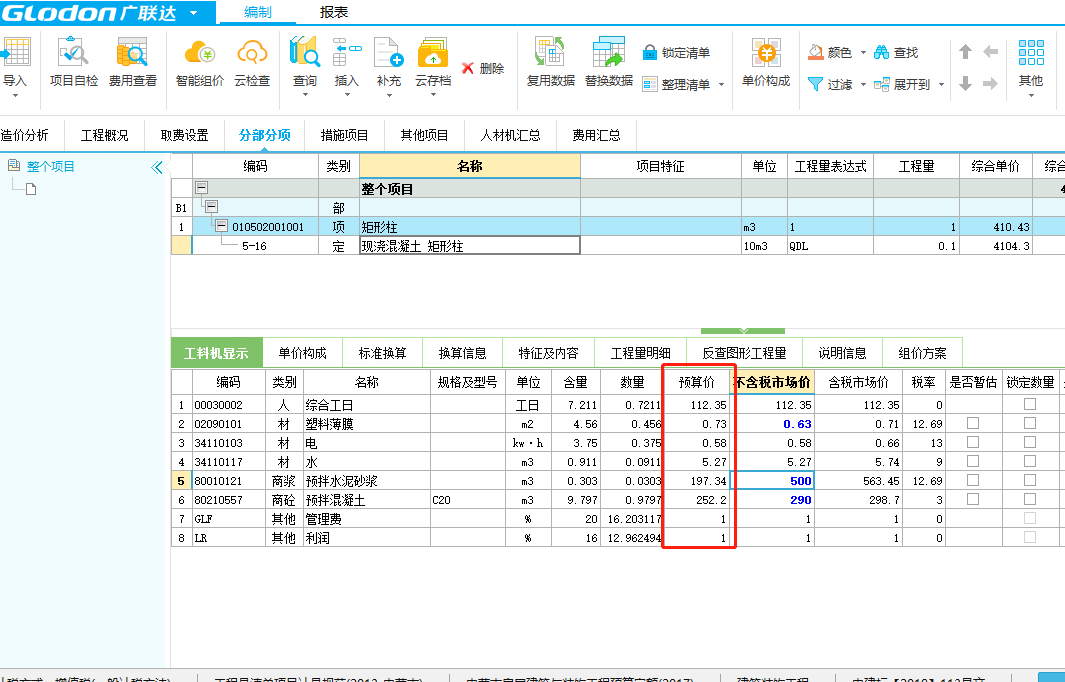1065x682 pixels.
Task: Toggle 是否暂估 checkbox for 预拌水泥砂浆
Action: [x=973, y=480]
